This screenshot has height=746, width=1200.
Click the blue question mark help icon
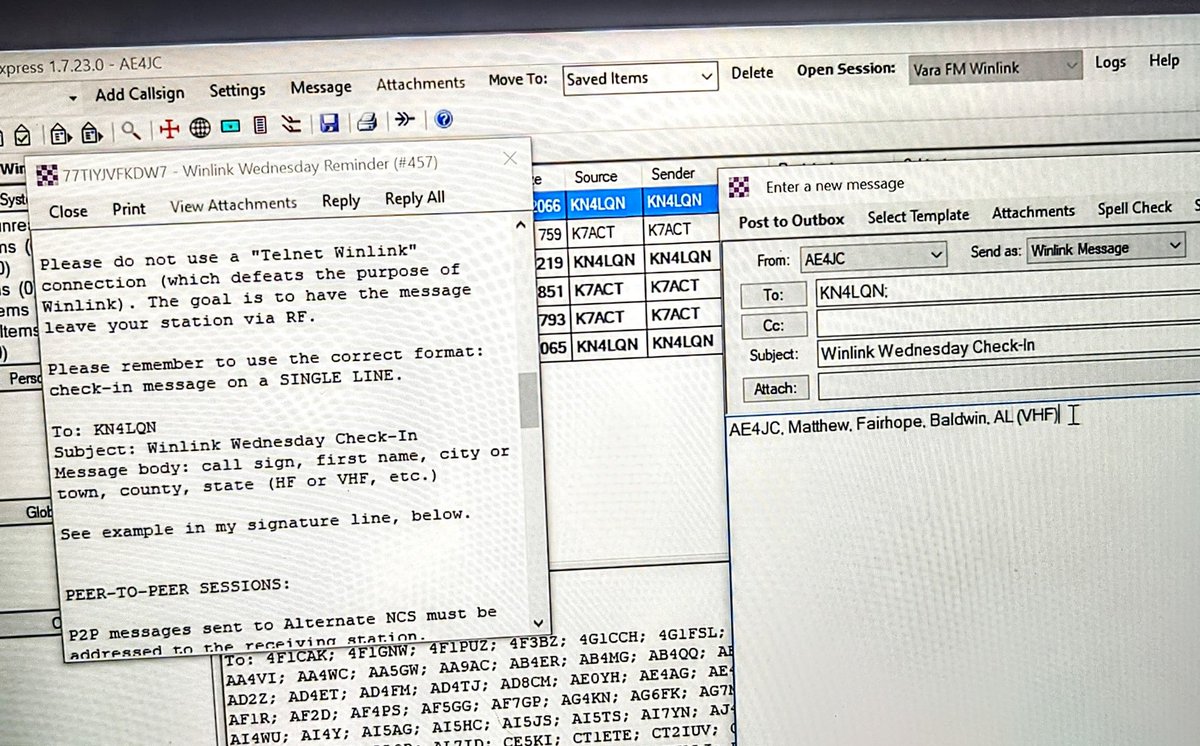(443, 119)
